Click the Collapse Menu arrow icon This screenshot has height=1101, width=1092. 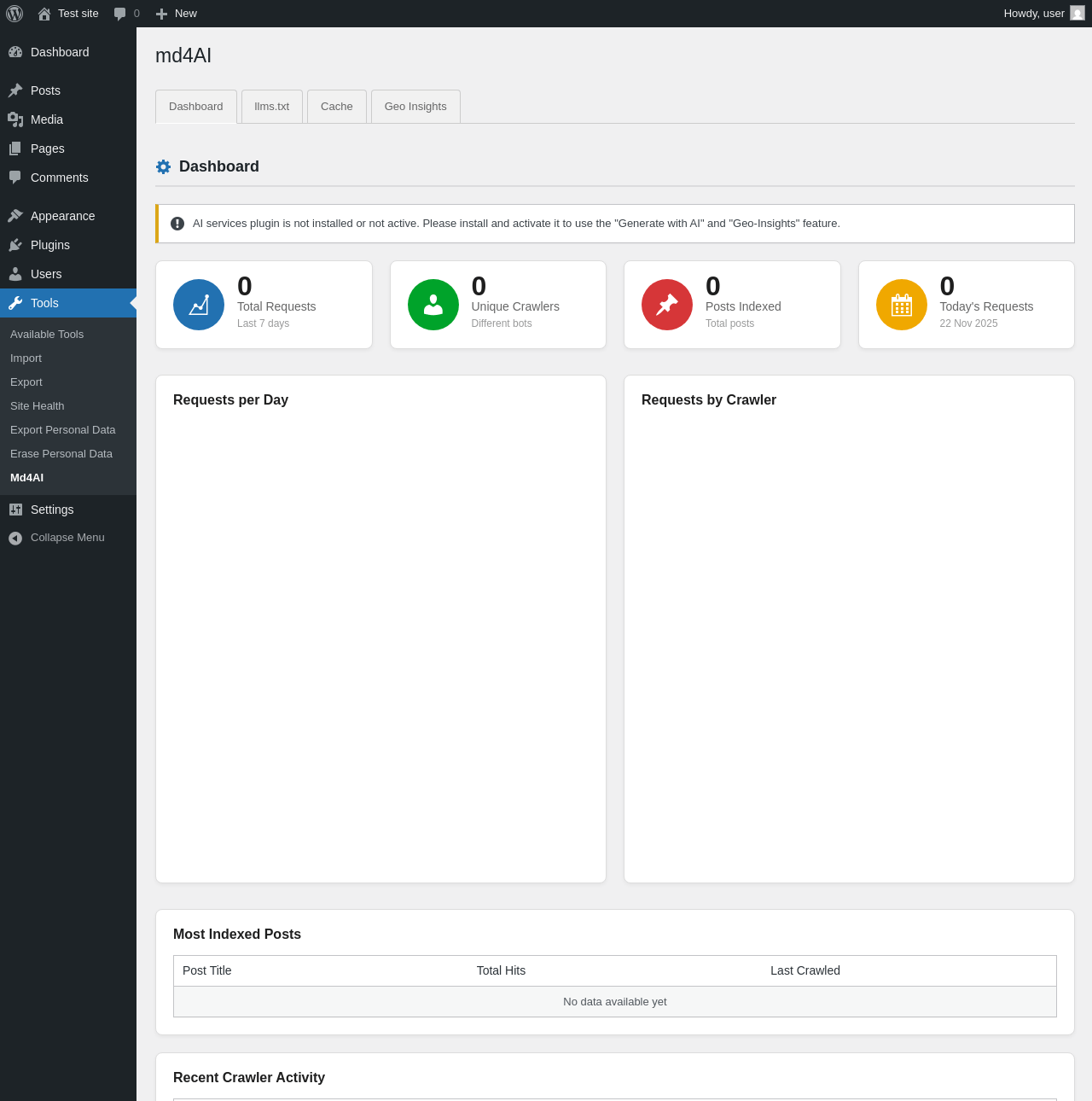[x=15, y=538]
